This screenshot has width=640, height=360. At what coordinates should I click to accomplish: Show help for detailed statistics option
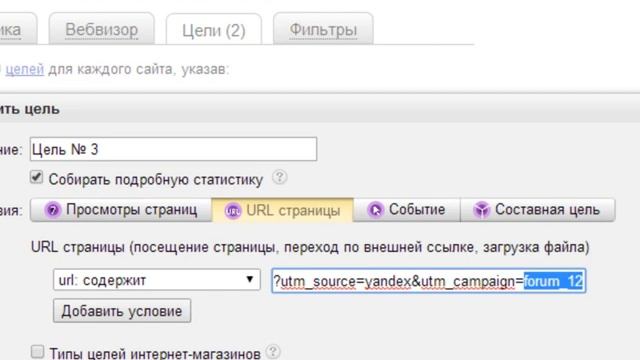(280, 177)
